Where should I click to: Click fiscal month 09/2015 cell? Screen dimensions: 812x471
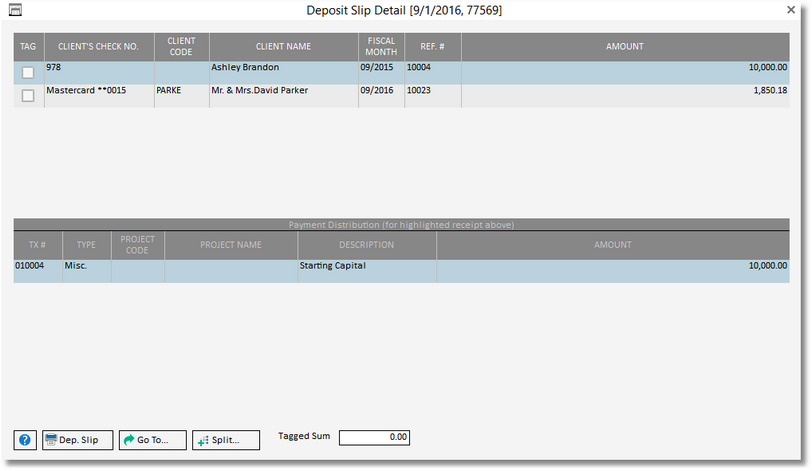381,73
